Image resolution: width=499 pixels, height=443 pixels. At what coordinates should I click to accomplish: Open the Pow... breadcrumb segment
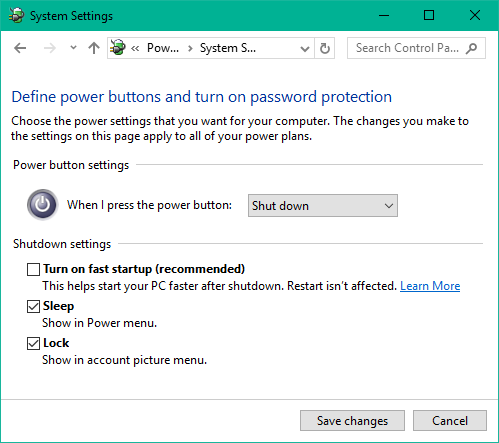point(163,48)
